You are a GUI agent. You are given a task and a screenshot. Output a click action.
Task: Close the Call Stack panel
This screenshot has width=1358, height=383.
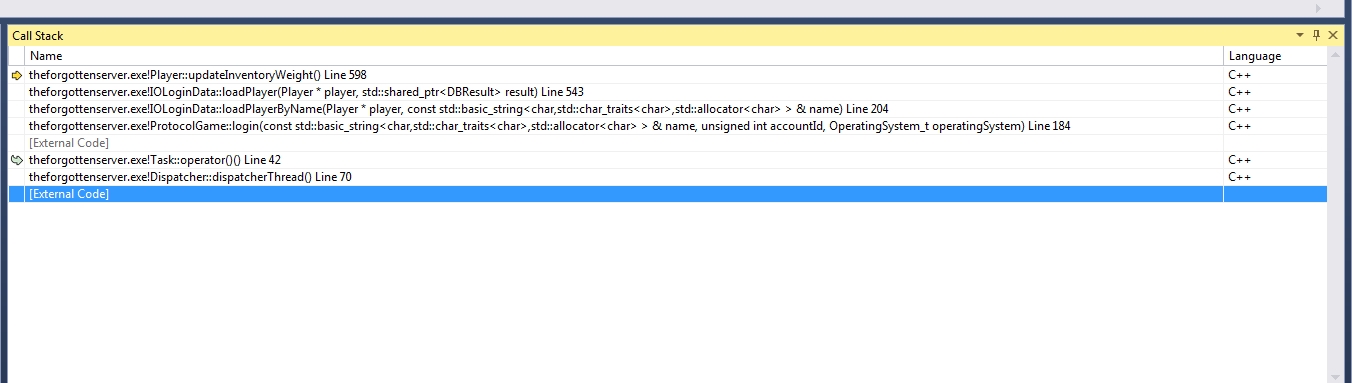pos(1333,35)
